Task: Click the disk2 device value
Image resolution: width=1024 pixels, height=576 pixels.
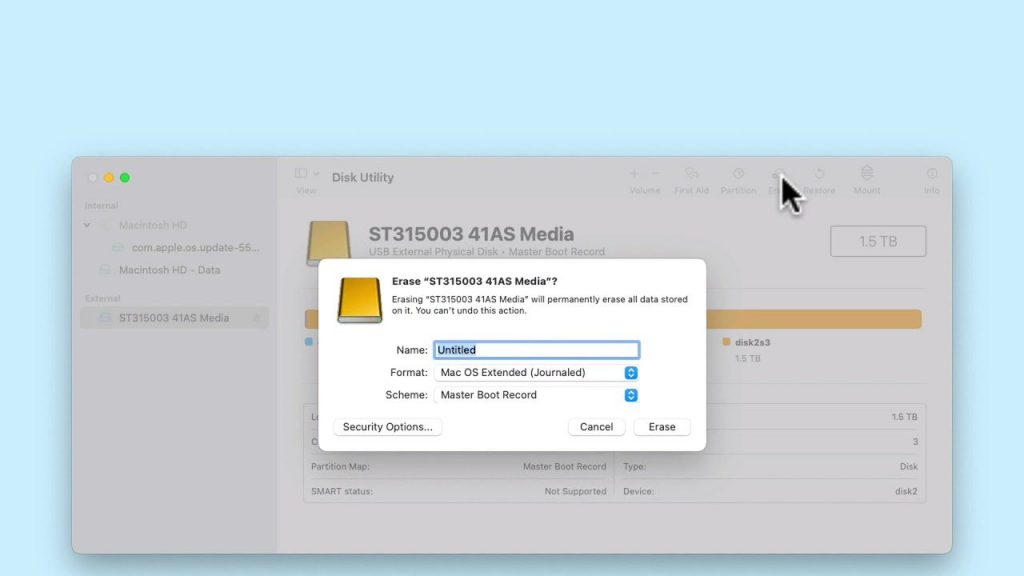Action: click(906, 491)
